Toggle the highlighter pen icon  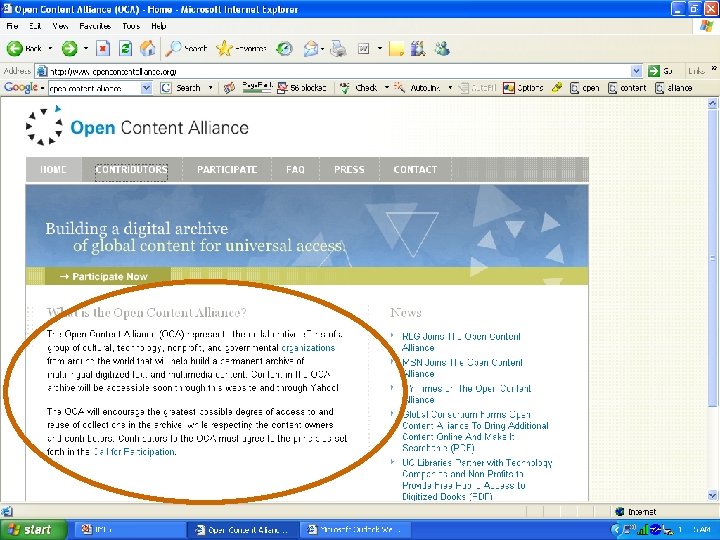coord(557,88)
